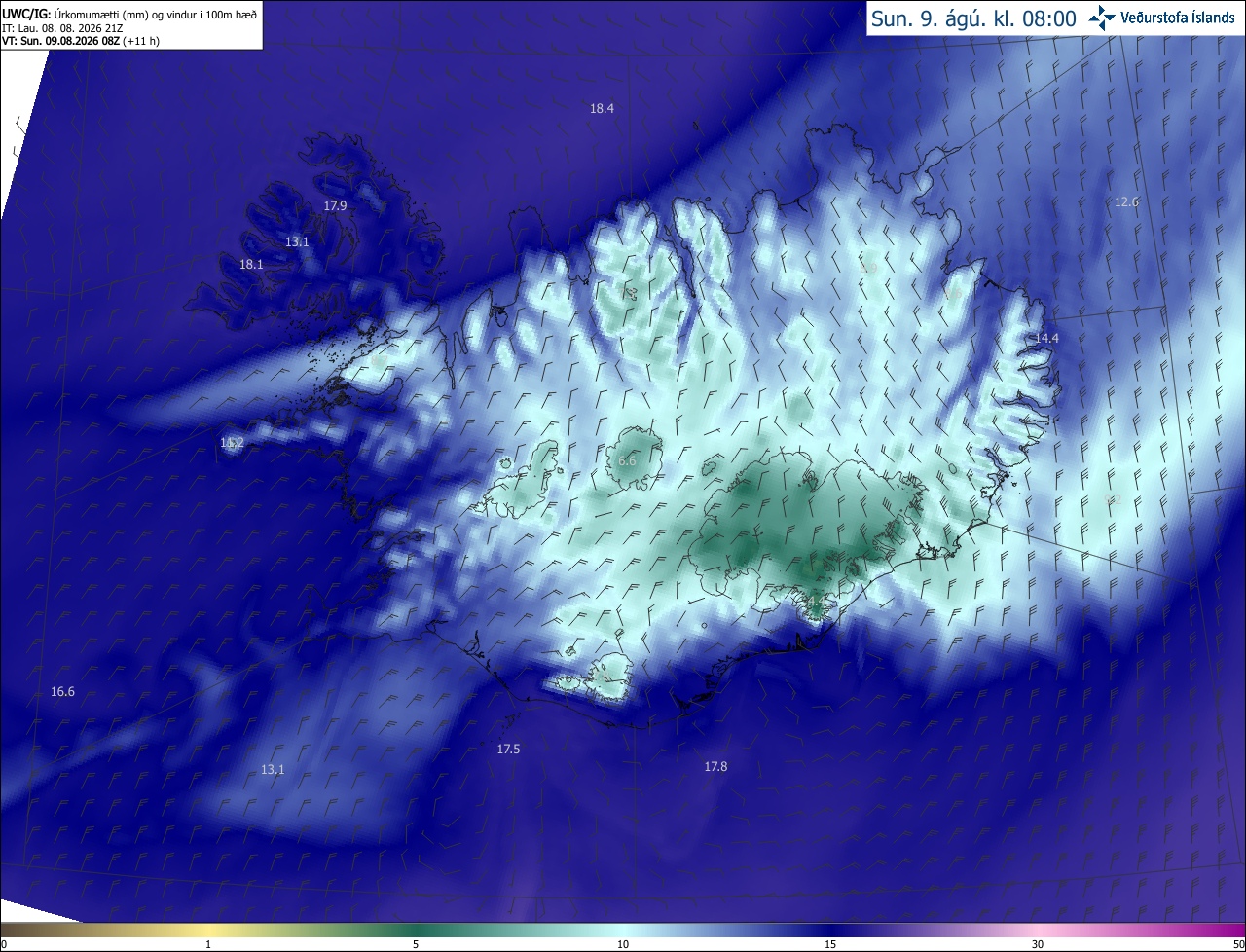
Task: Click the 18.4 value on the map
Action: coord(602,109)
